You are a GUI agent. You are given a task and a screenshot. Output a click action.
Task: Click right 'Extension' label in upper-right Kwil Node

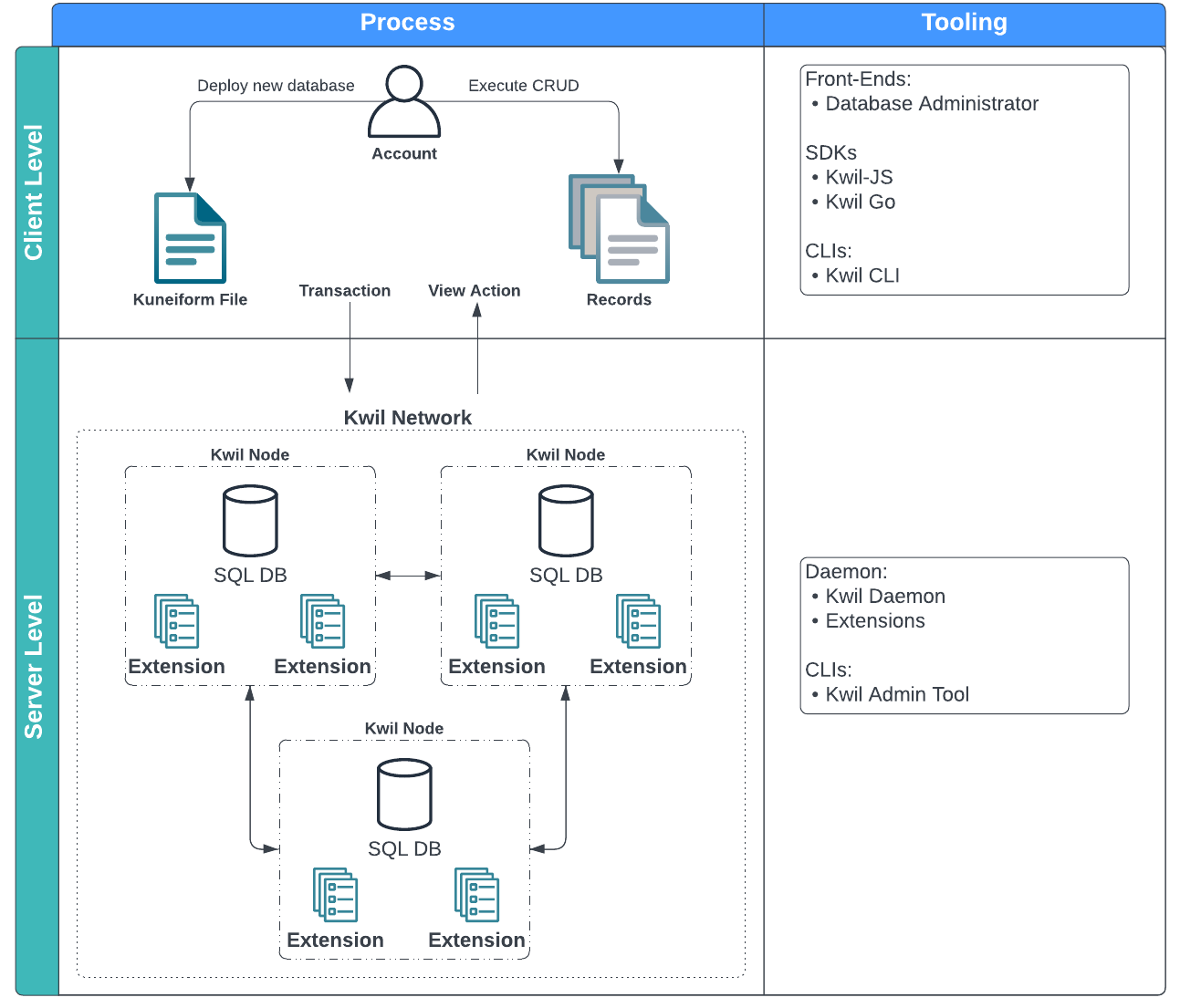pyautogui.click(x=639, y=667)
